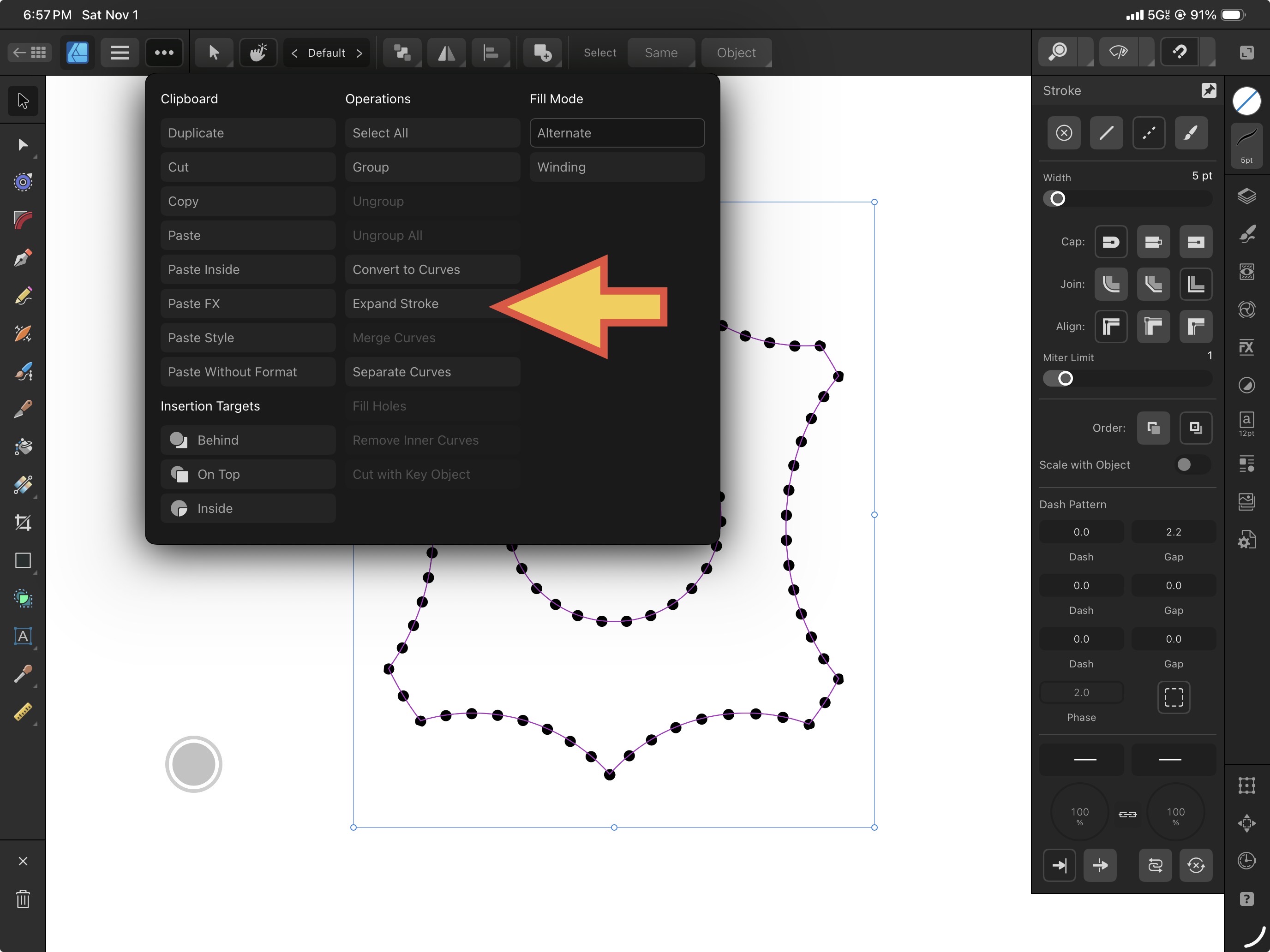Open the hamburger document menu
Viewport: 1270px width, 952px height.
(x=120, y=53)
